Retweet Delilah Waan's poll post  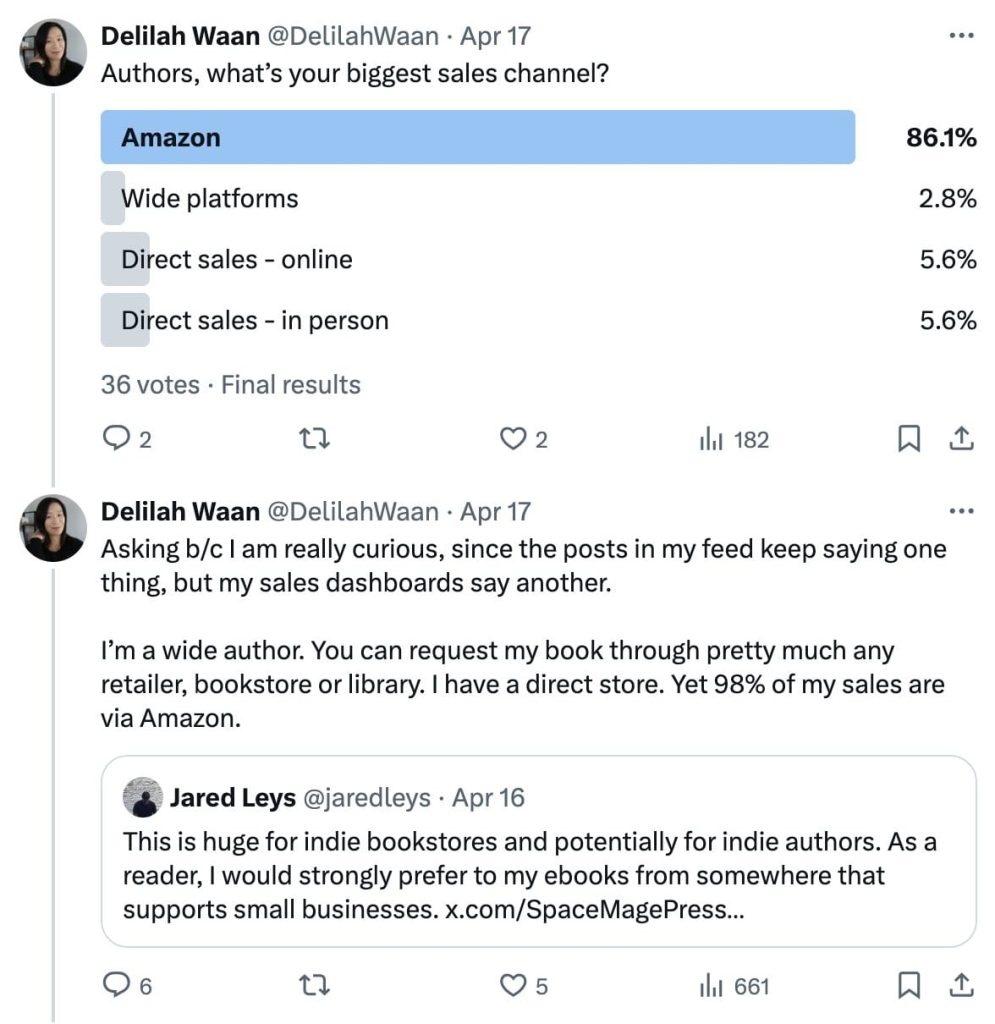314,438
